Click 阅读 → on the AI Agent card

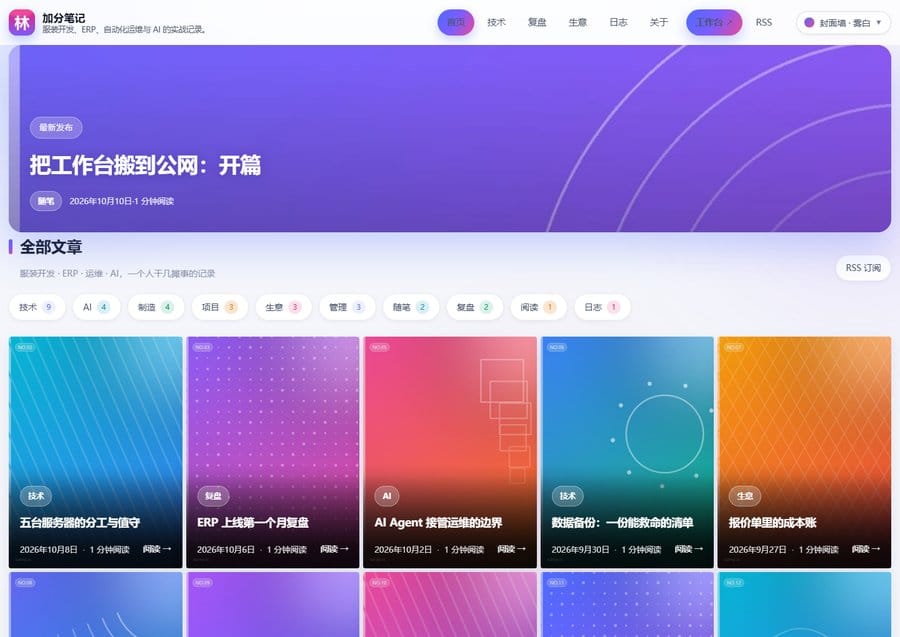511,549
